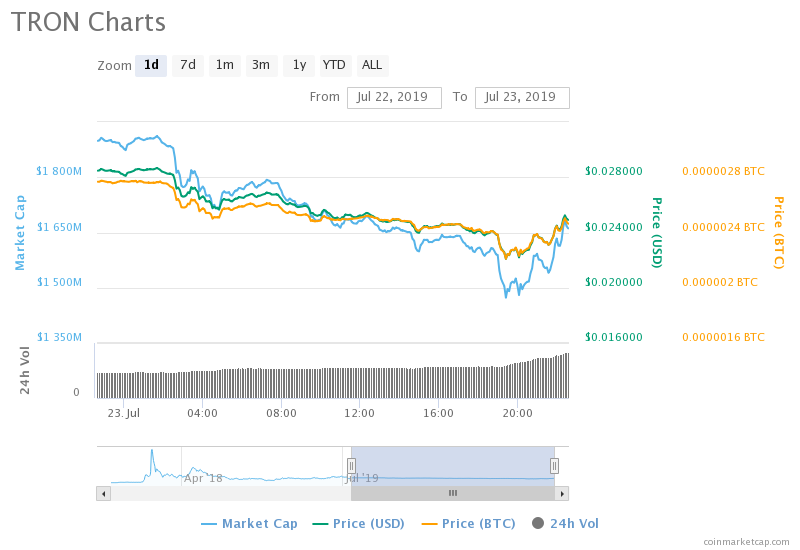Show ALL historical data

(371, 66)
